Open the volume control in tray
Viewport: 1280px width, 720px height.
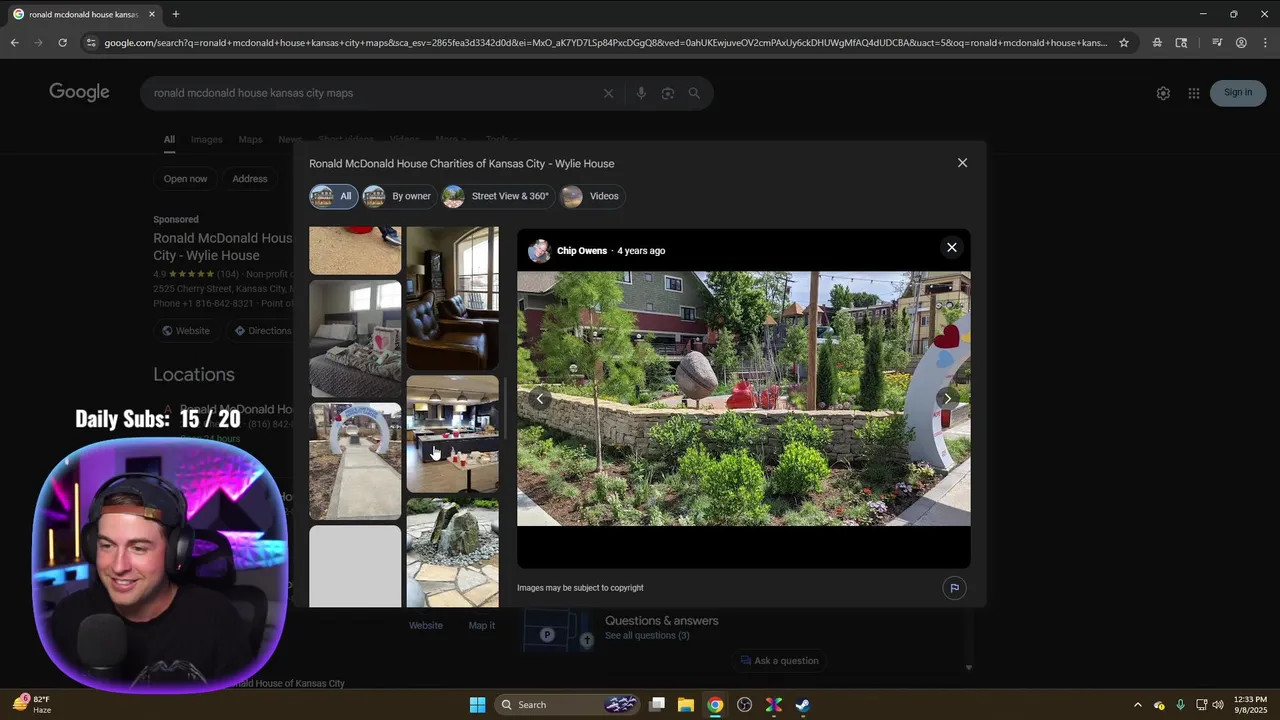[1218, 705]
